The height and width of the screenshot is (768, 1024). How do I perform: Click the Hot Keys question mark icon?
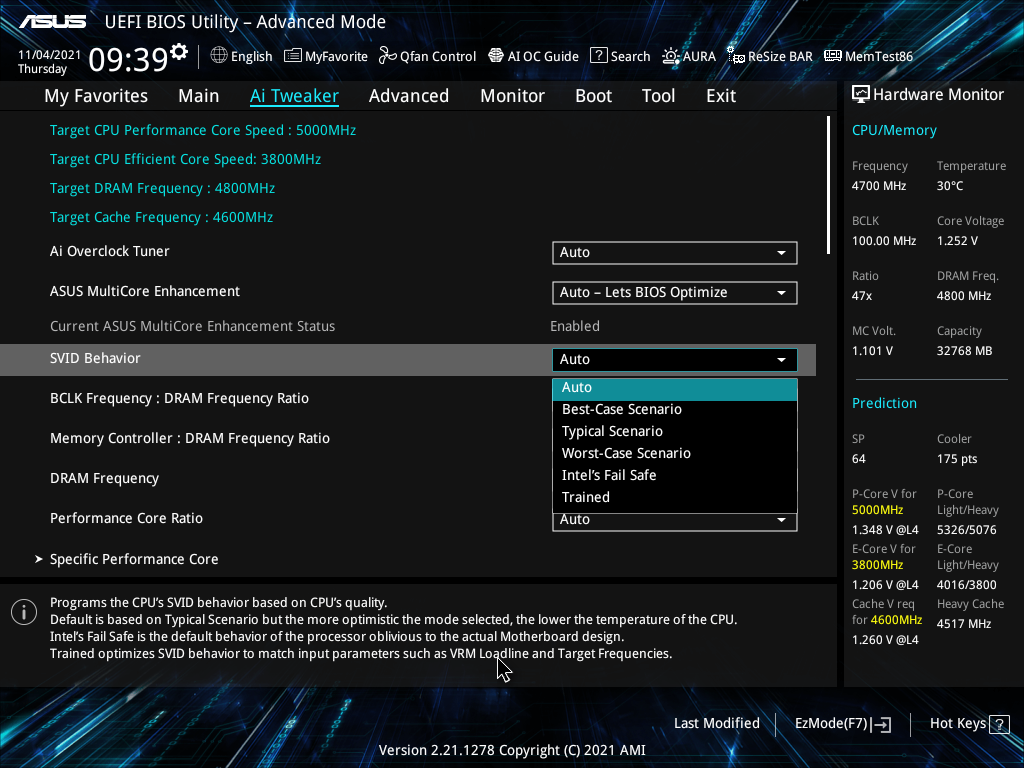pos(999,724)
